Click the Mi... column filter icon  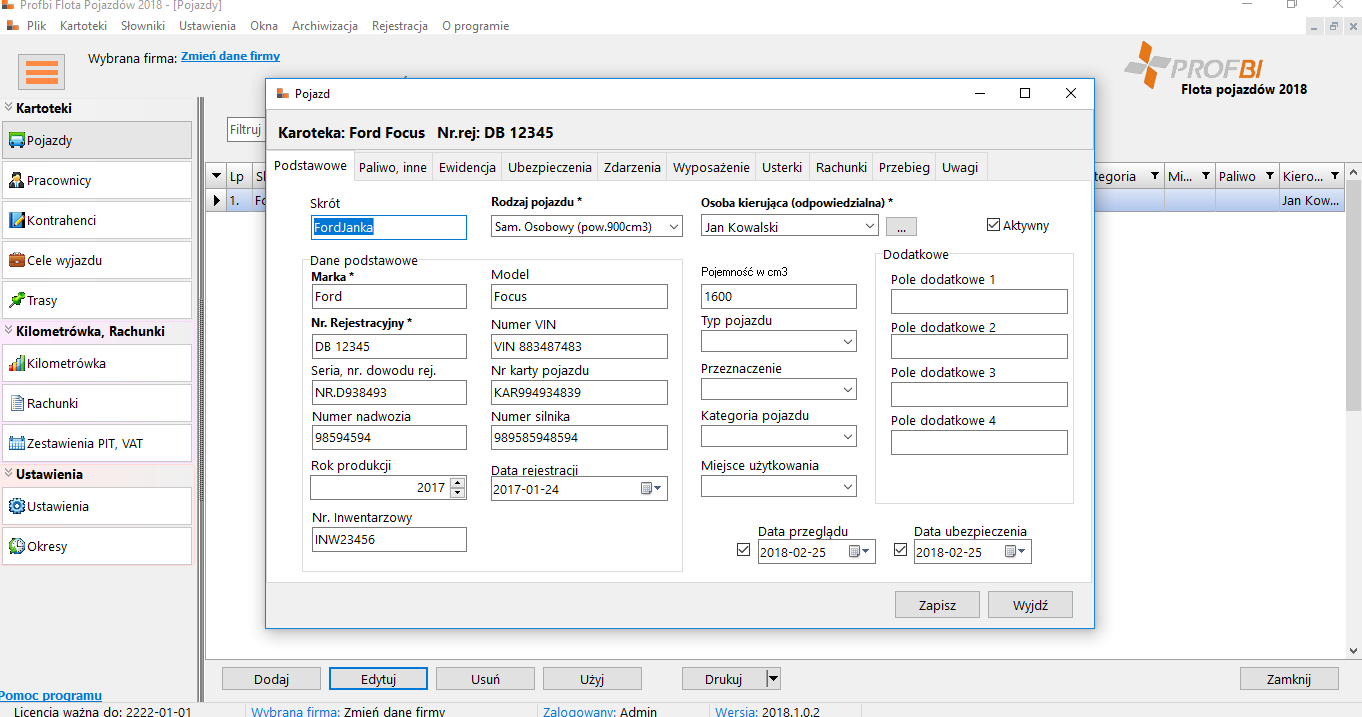pyautogui.click(x=1205, y=176)
